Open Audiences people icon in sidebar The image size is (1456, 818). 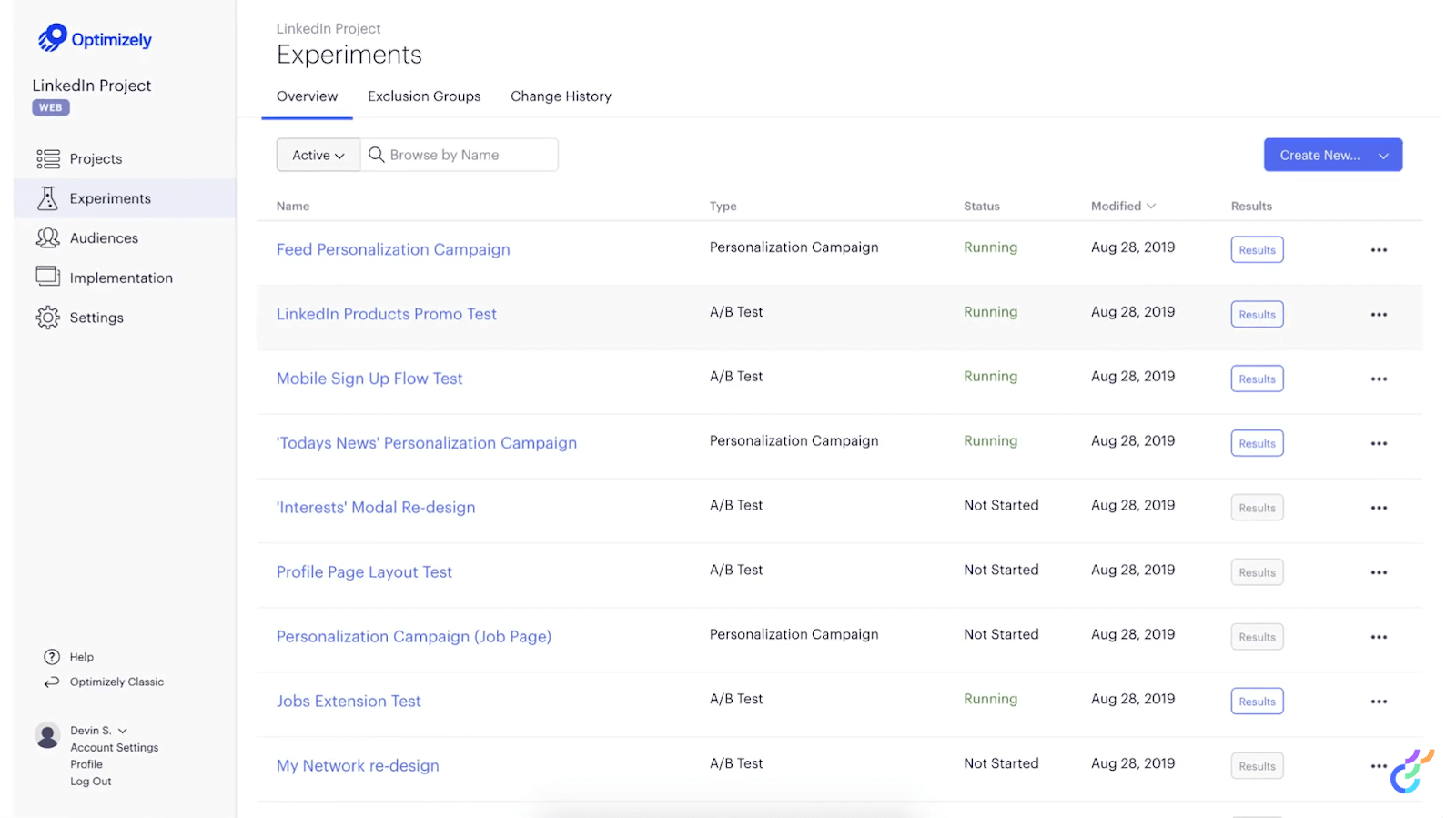click(x=48, y=238)
